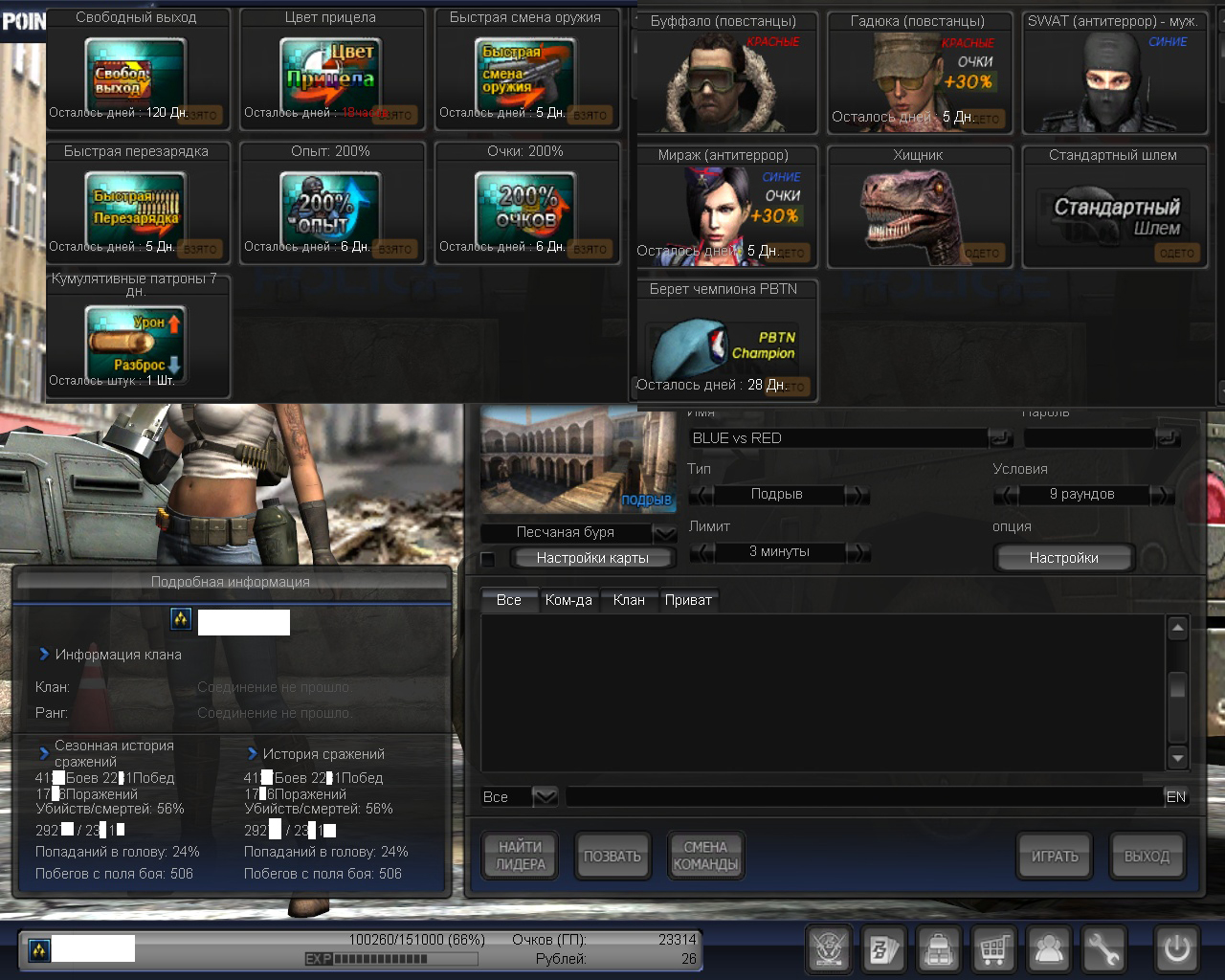Choose the Быстрая смена оружия item
The height and width of the screenshot is (980, 1225).
pyautogui.click(x=526, y=69)
